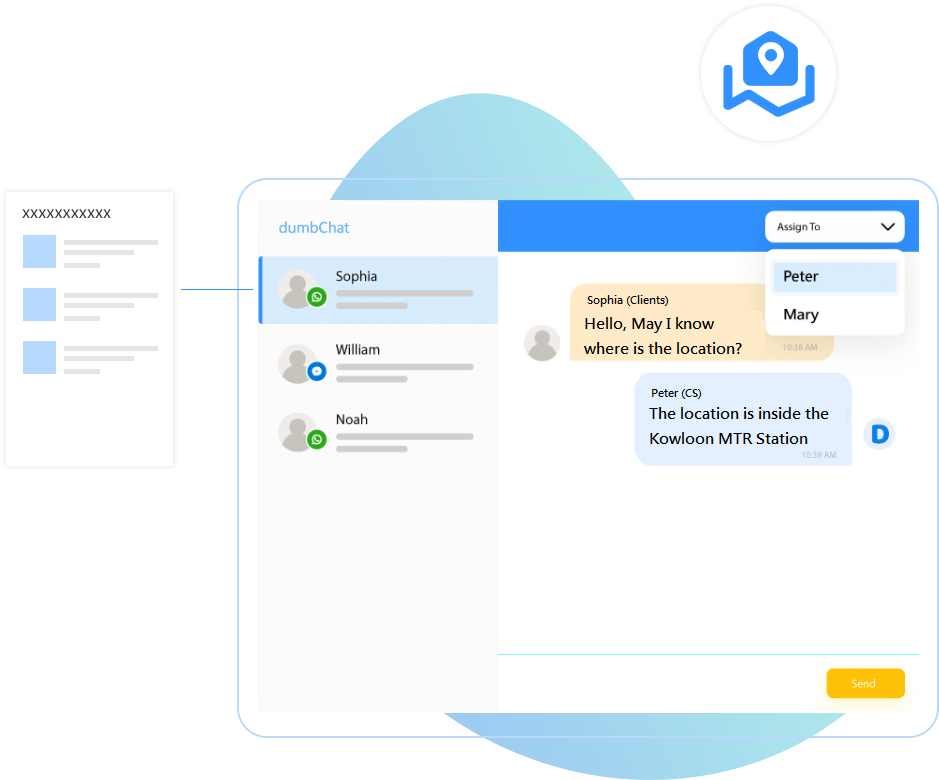The image size is (939, 780).
Task: Choose Peter from the assign list
Action: pos(834,277)
